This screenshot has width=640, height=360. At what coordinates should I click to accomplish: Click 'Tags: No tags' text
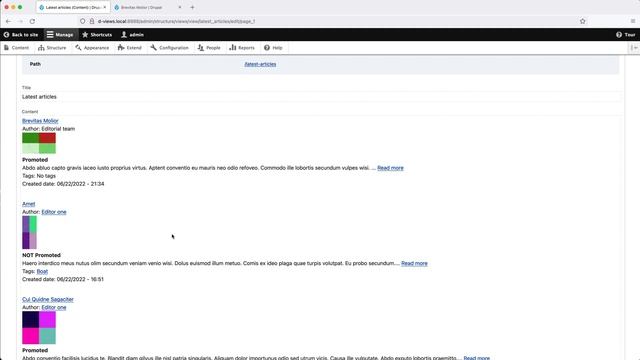point(39,176)
